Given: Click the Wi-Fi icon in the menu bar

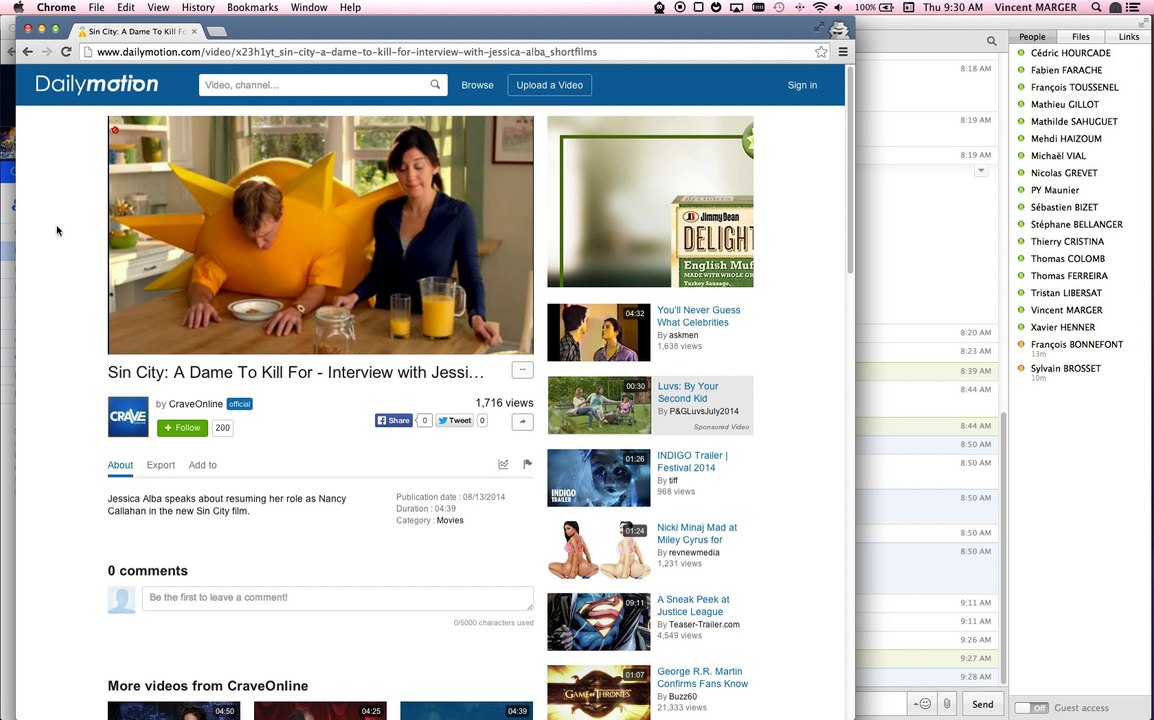Looking at the screenshot, I should (x=819, y=7).
